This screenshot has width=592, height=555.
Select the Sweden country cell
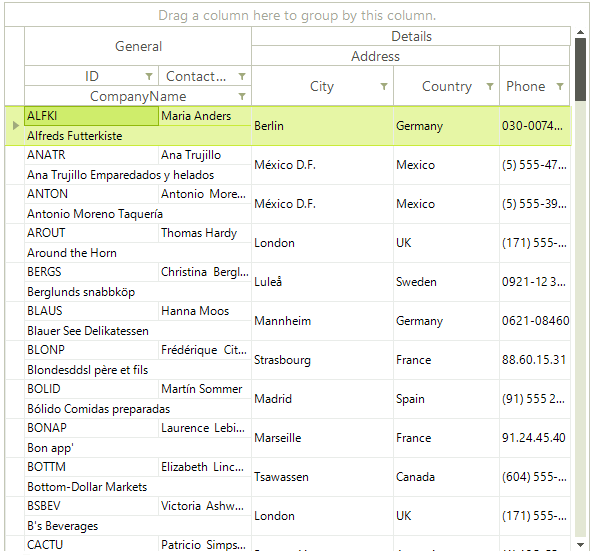coord(446,282)
